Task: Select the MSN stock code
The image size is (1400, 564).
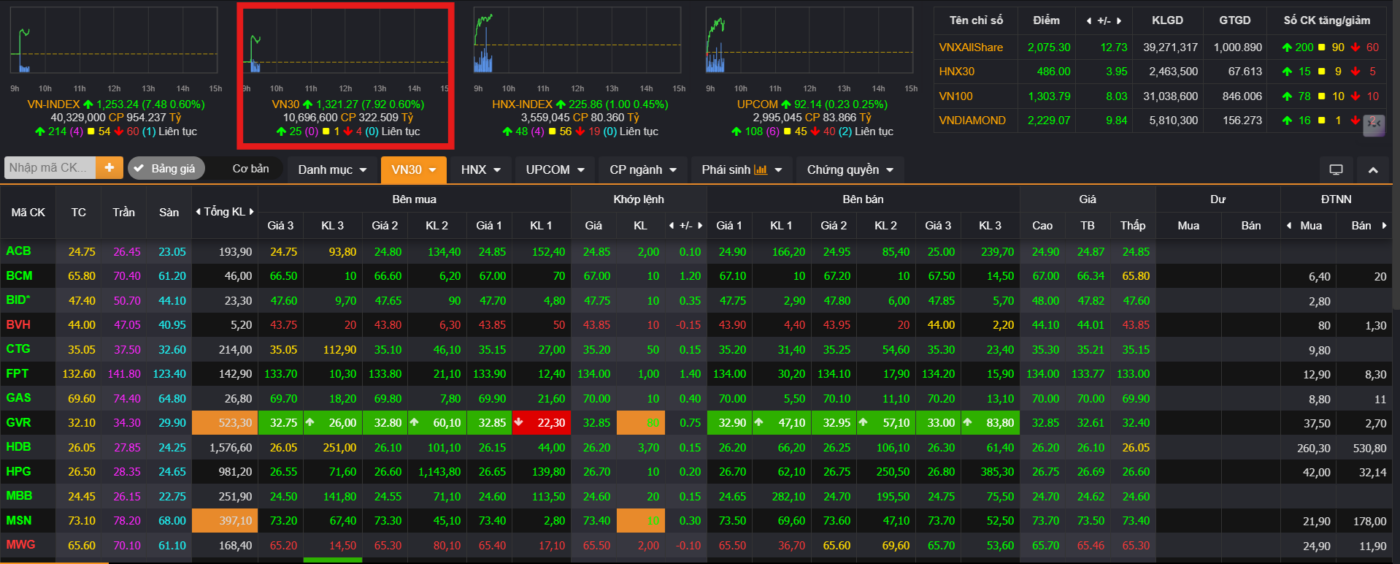Action: pyautogui.click(x=19, y=520)
